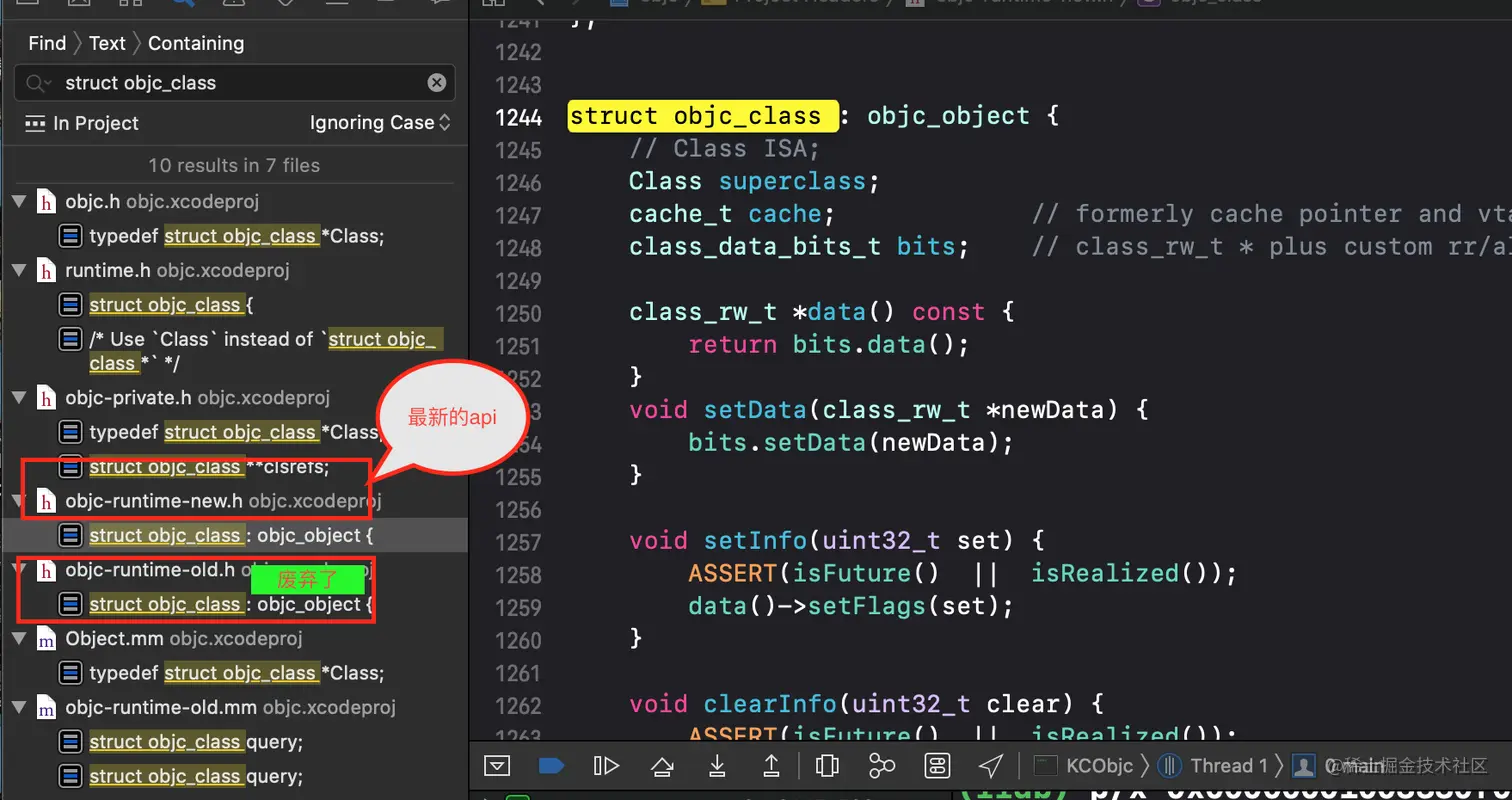Click the '10 results in 7 files' summary
This screenshot has width=1512, height=800.
[234, 165]
